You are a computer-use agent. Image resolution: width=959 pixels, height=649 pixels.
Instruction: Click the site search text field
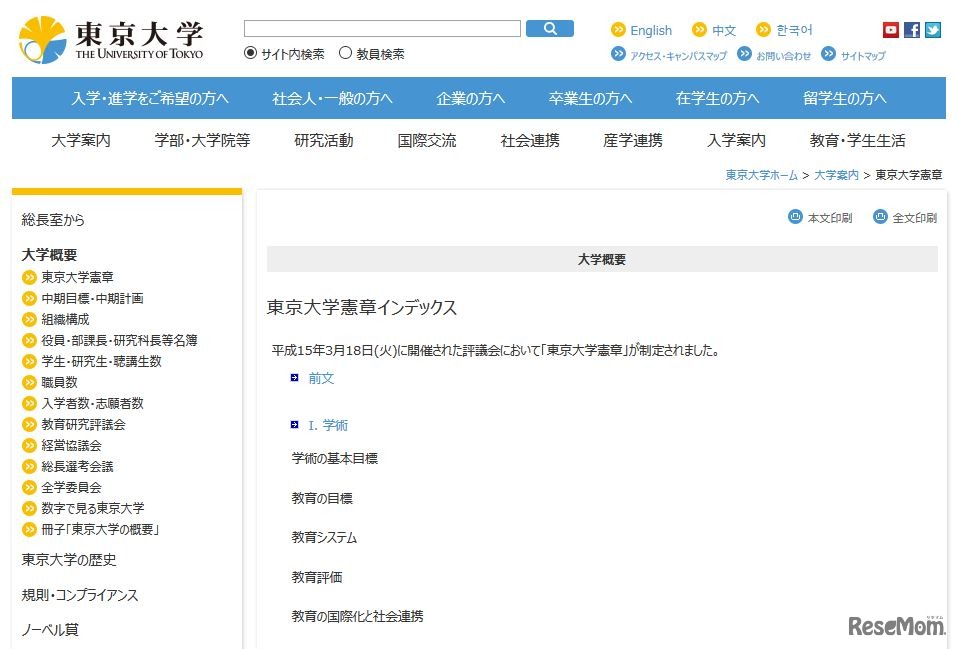[381, 29]
